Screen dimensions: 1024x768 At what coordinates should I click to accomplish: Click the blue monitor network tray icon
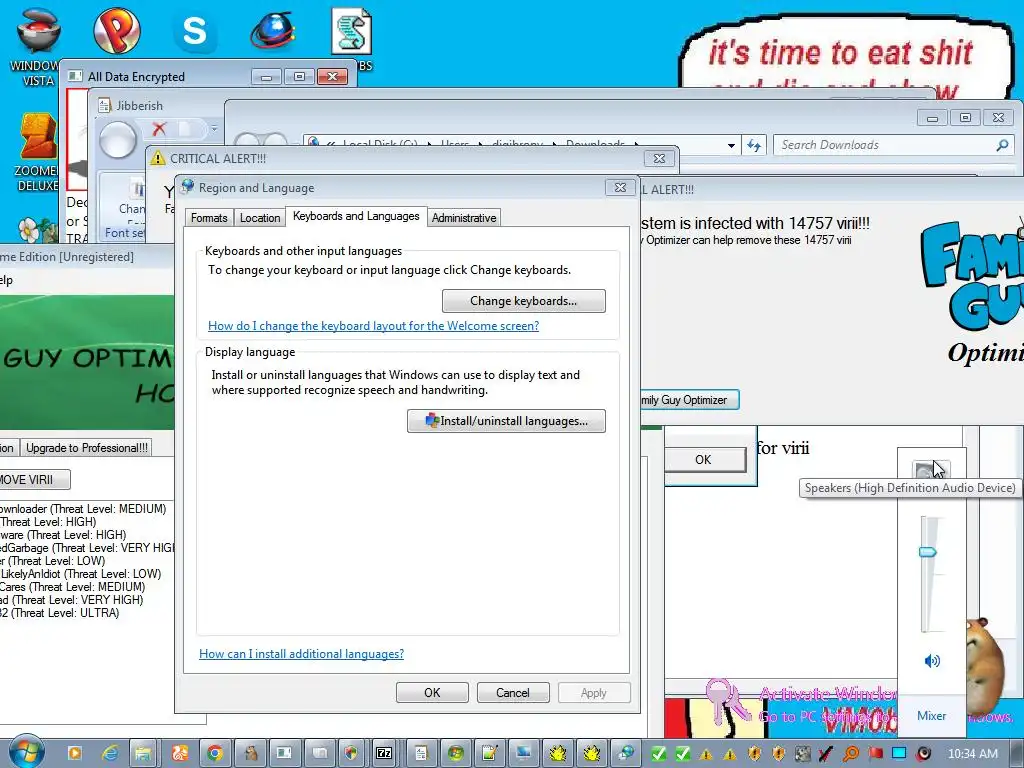pyautogui.click(x=899, y=754)
